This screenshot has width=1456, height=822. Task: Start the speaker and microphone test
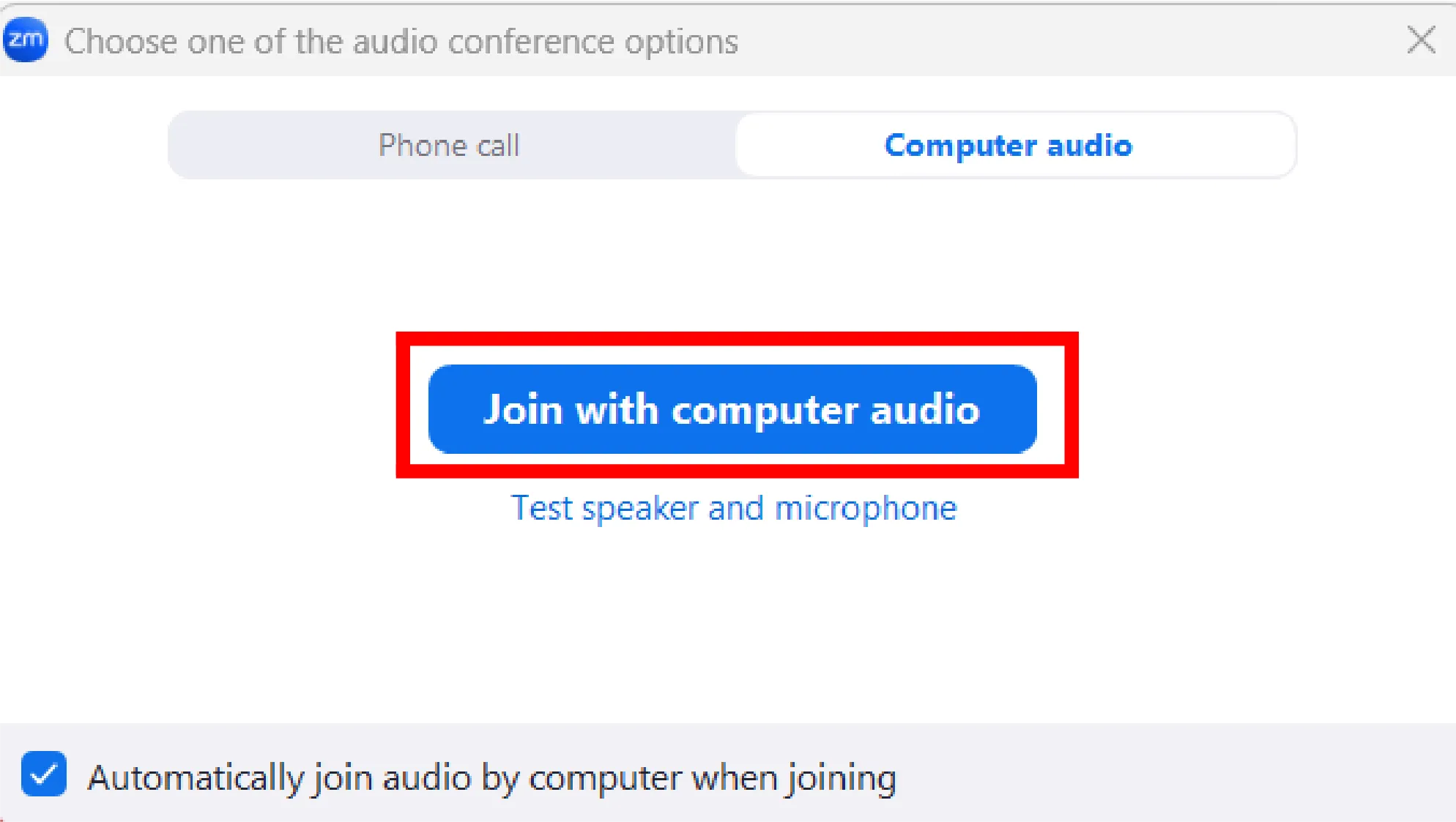click(x=734, y=508)
